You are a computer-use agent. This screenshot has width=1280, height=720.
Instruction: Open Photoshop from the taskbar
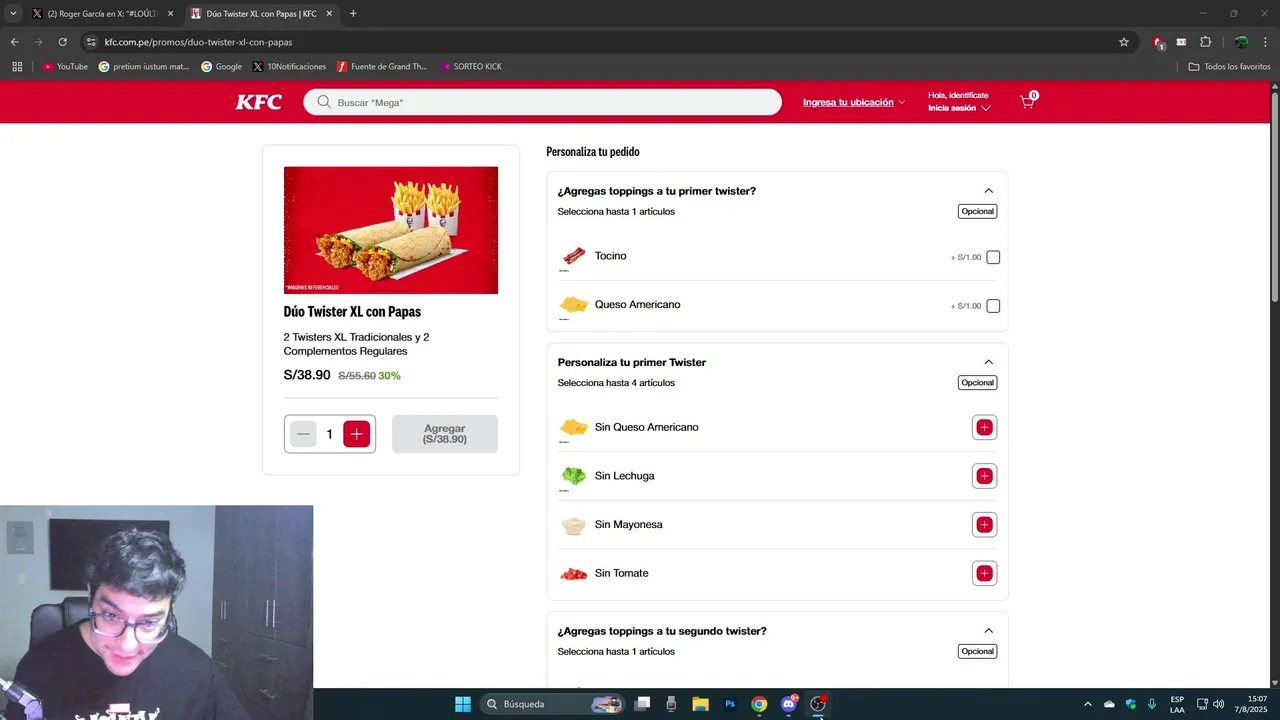730,704
